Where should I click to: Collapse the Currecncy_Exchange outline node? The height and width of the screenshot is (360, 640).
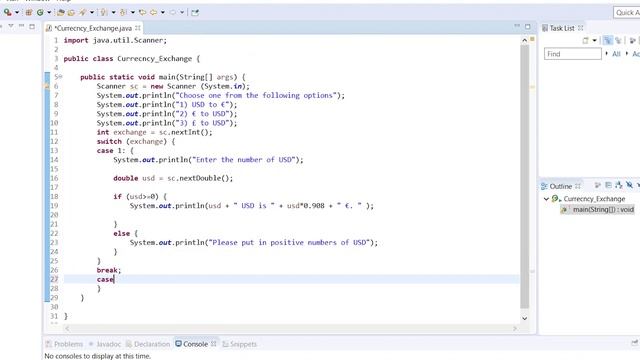click(546, 199)
